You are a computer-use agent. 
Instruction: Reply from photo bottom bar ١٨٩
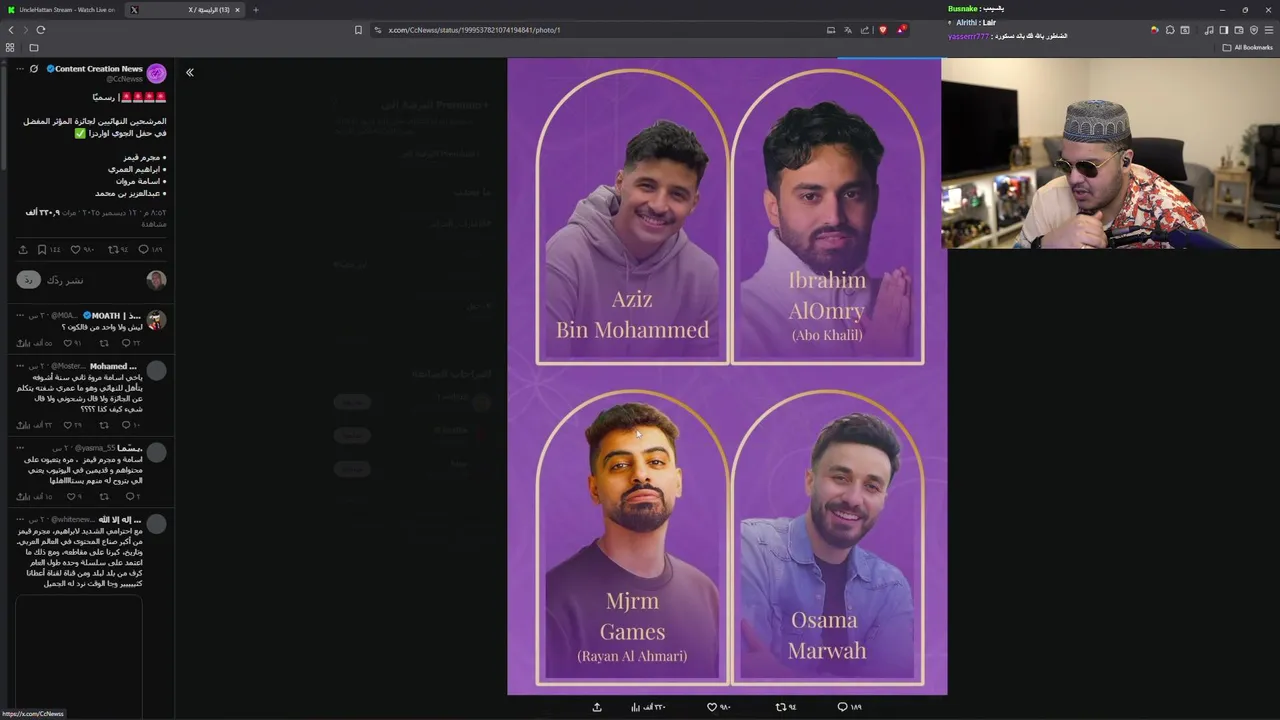(848, 707)
